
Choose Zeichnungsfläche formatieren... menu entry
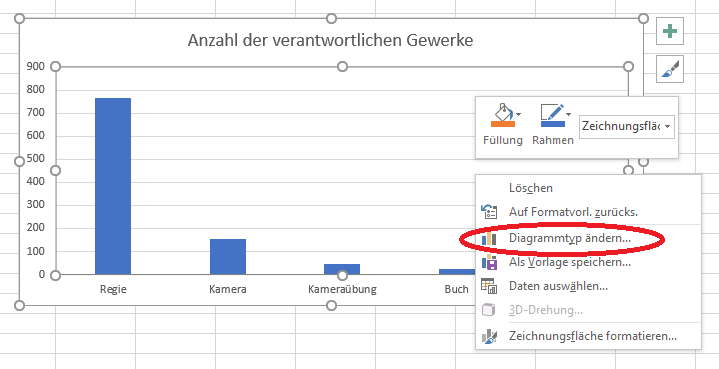pos(588,336)
